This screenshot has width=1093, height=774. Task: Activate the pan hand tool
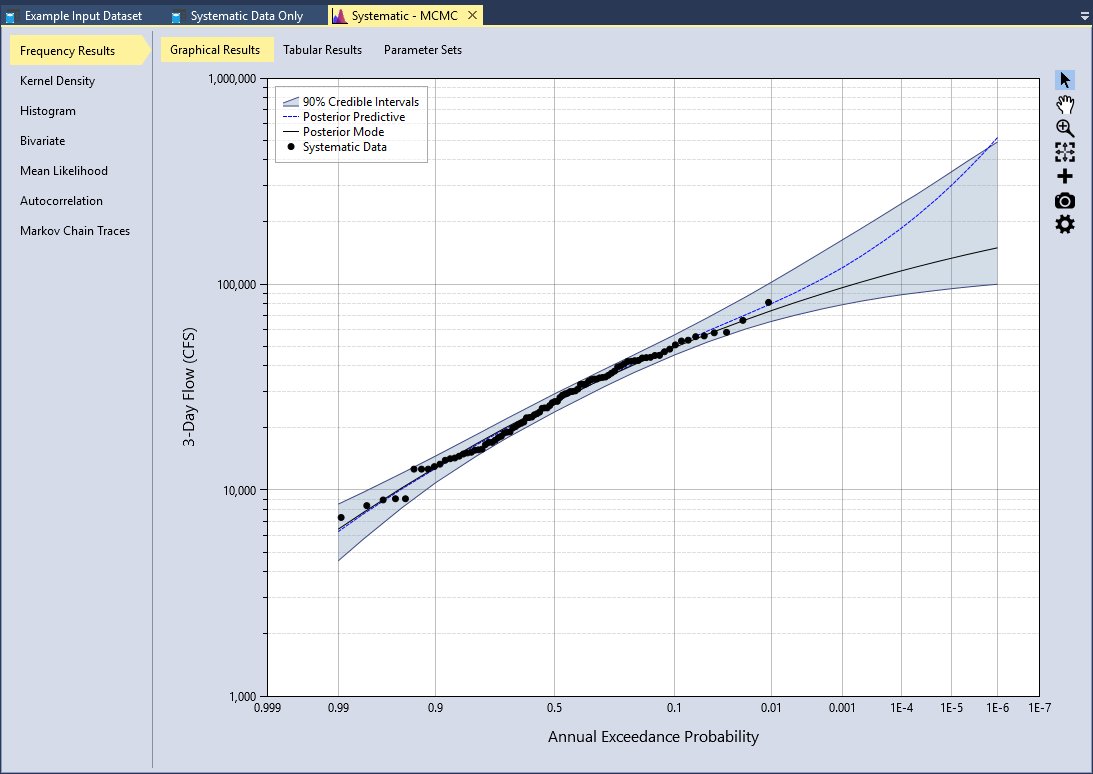[x=1065, y=104]
